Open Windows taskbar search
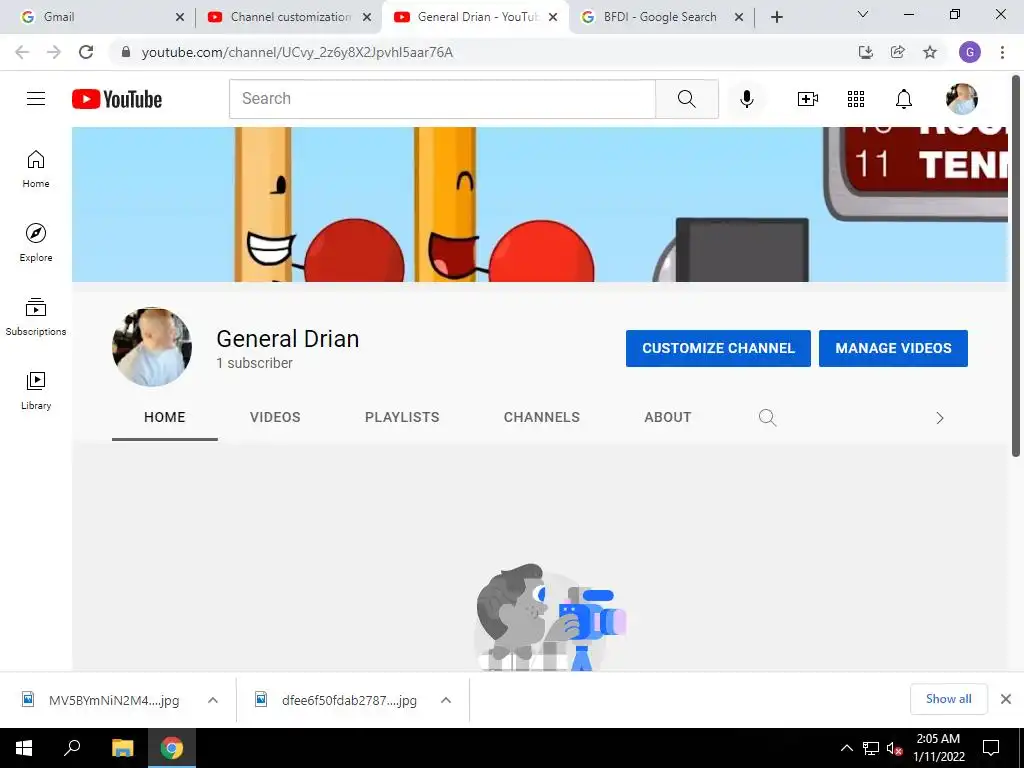1024x768 pixels. (x=72, y=748)
